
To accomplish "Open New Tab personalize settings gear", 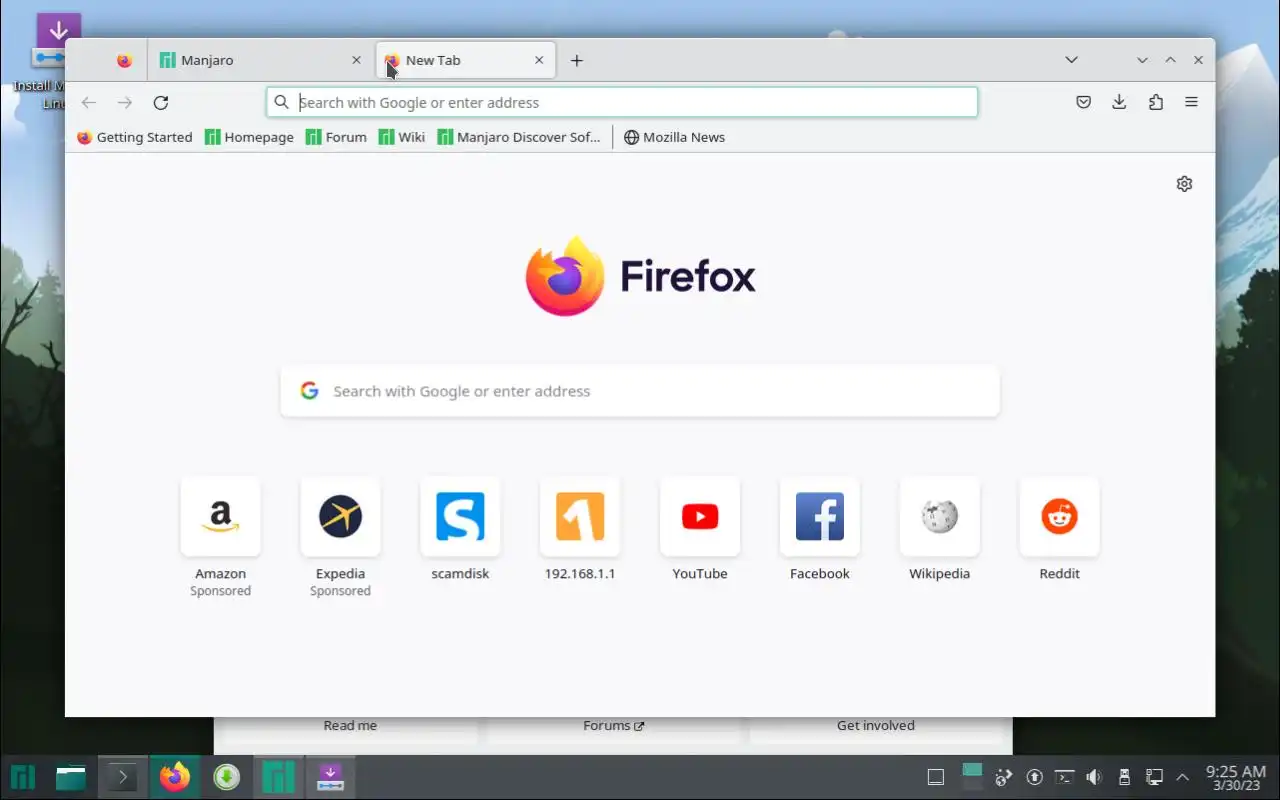I will 1184,184.
